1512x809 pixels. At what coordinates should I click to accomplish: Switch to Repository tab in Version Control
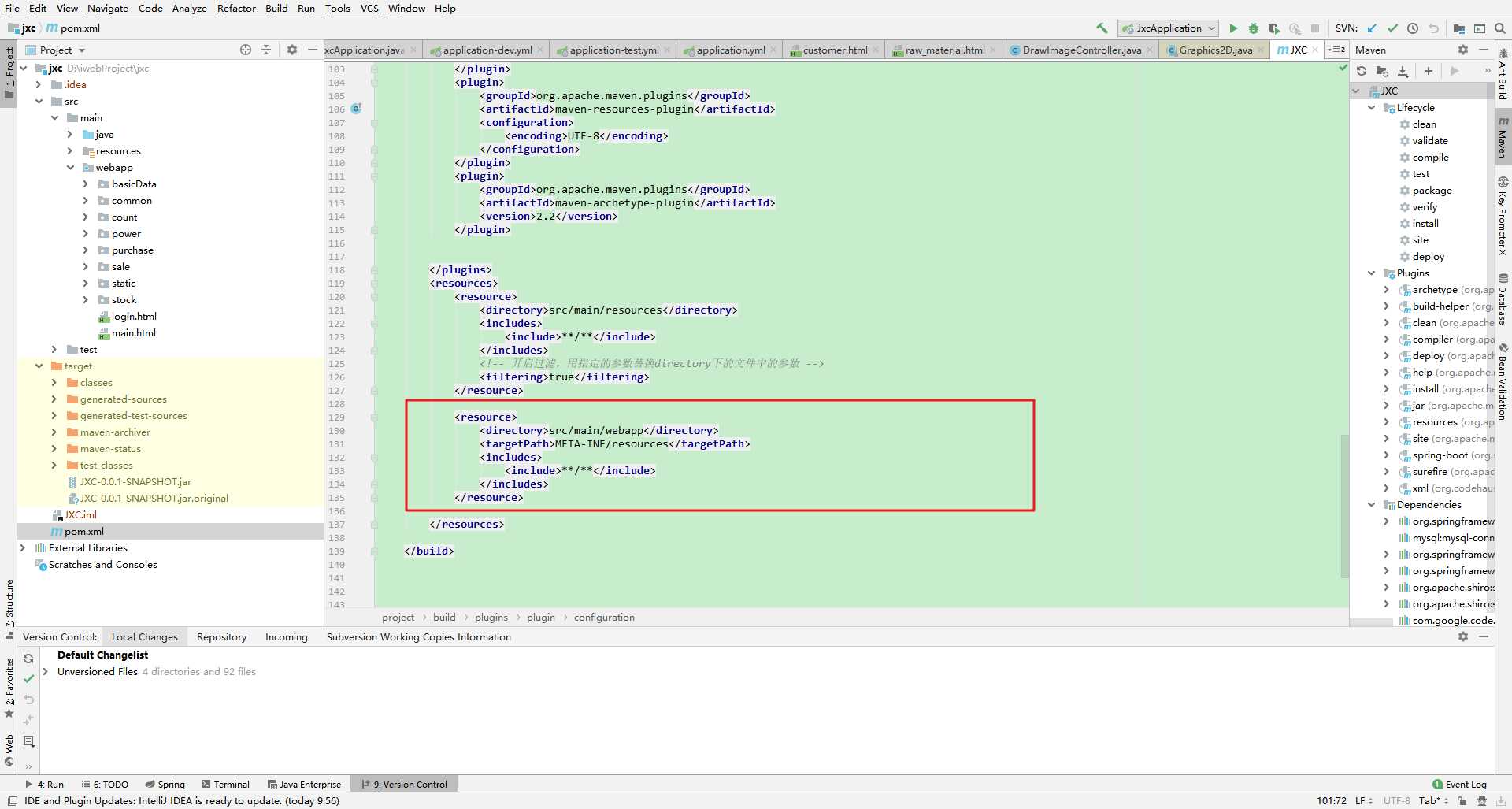pyautogui.click(x=221, y=636)
